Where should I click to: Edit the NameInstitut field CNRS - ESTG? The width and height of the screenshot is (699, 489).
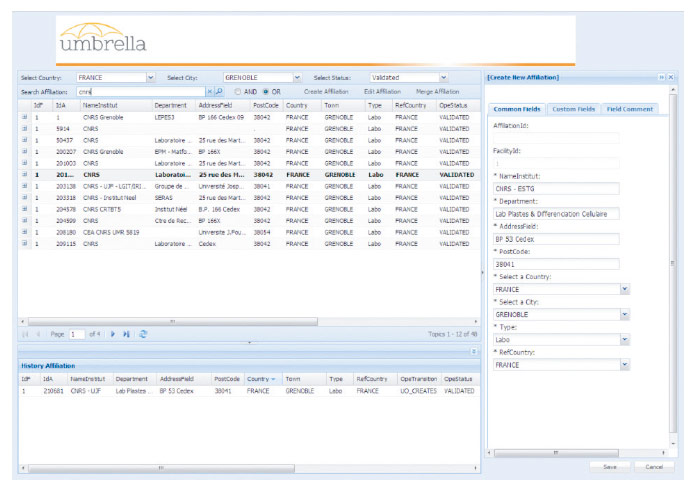tap(556, 189)
